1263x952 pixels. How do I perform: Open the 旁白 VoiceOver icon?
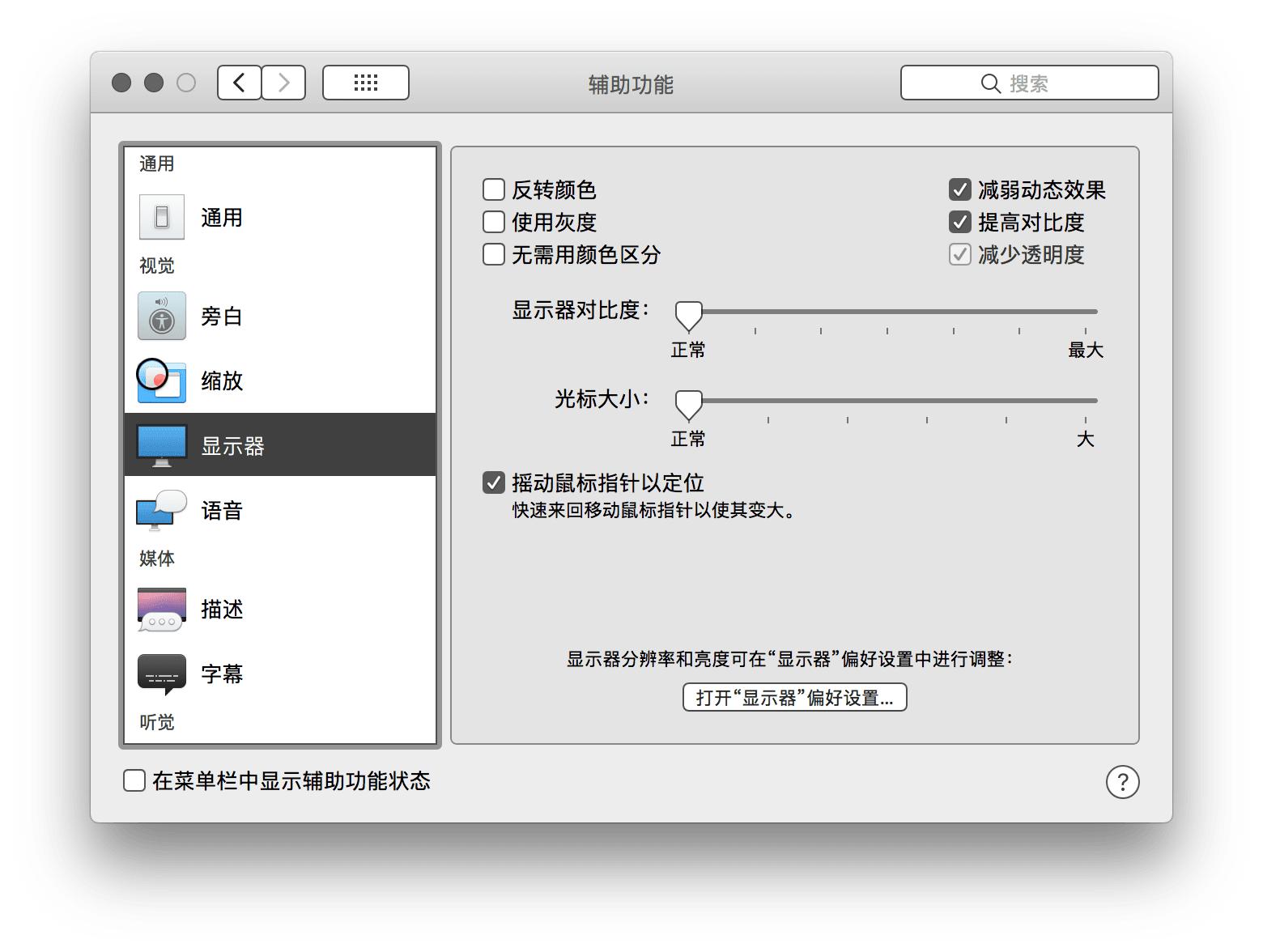coord(162,316)
